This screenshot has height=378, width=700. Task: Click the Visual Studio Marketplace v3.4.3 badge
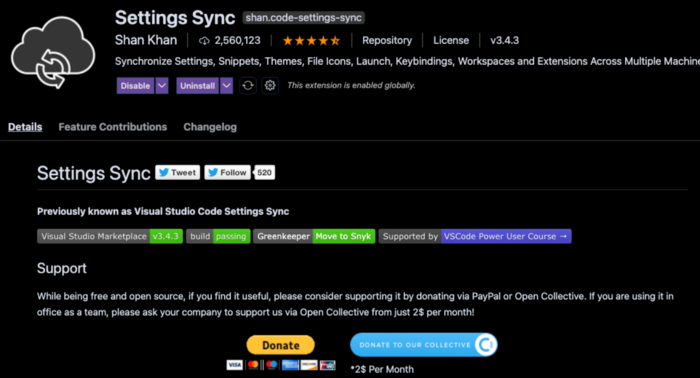point(110,236)
